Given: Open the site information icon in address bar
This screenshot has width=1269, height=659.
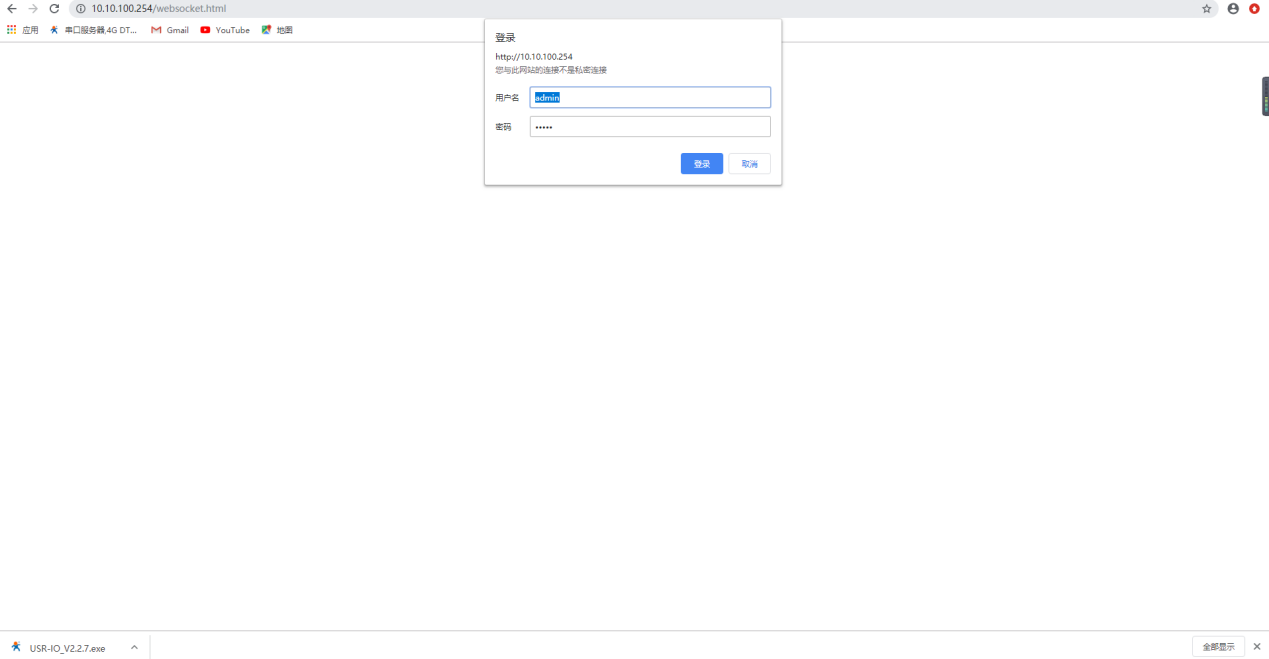Looking at the screenshot, I should [81, 8].
